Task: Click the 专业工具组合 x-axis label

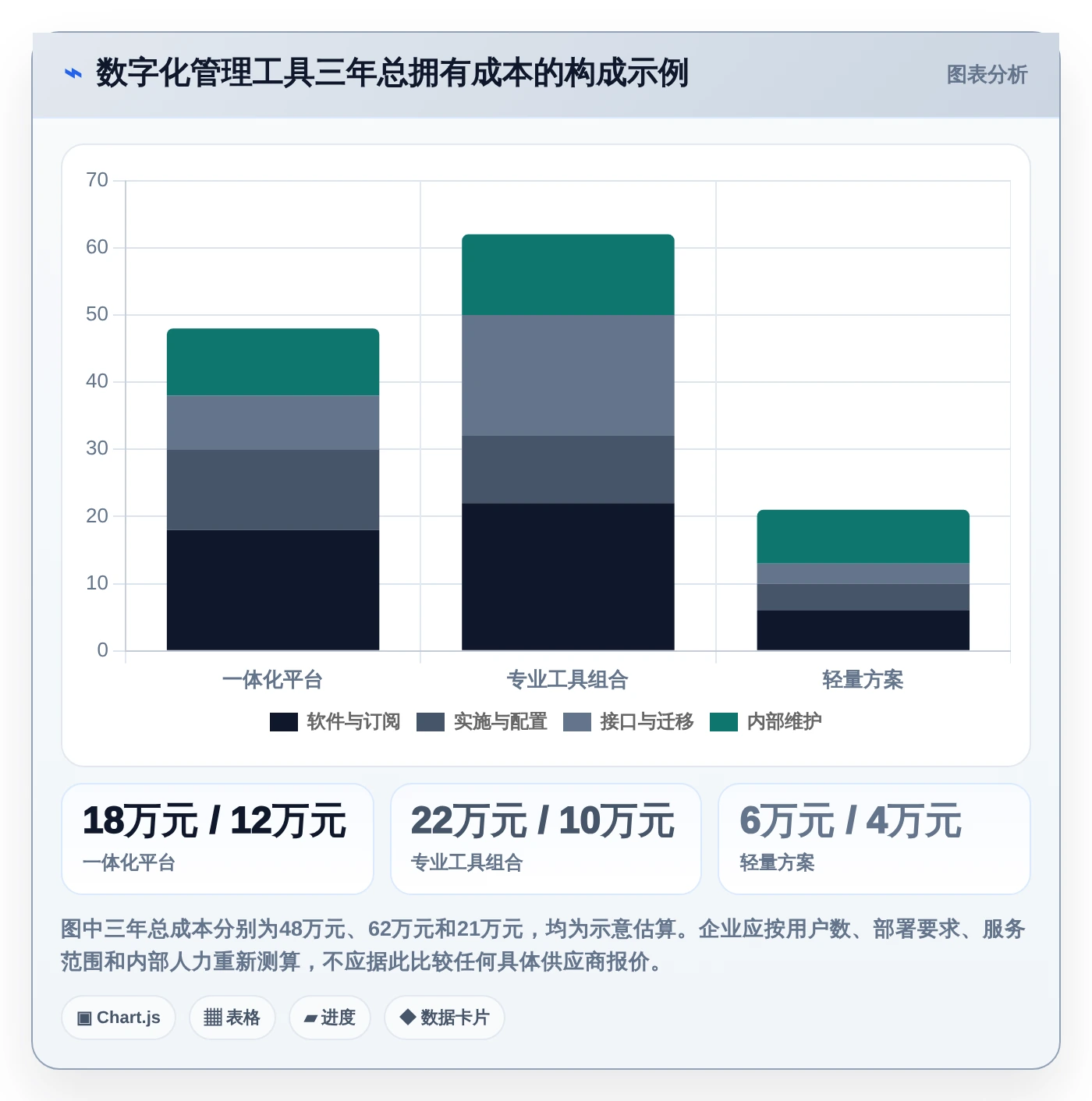Action: 568,680
